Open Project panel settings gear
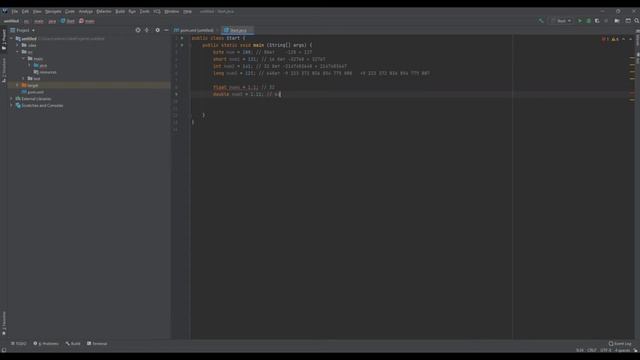 [x=158, y=30]
